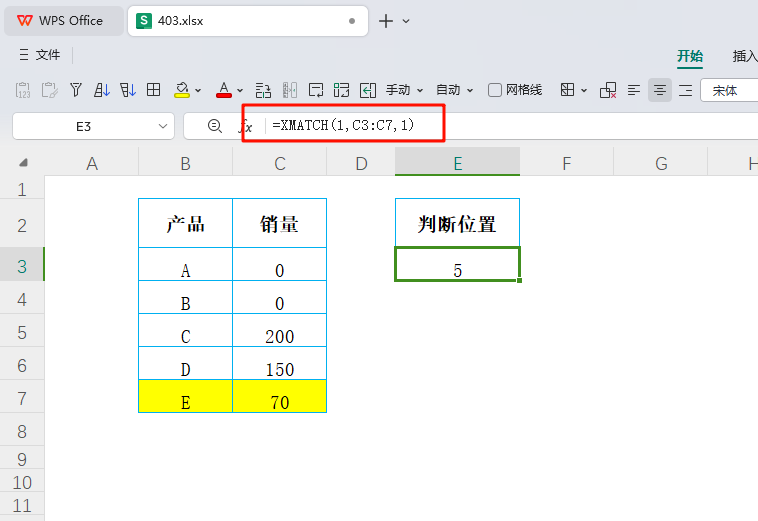758x521 pixels.
Task: Click the sort ascending icon
Action: tap(102, 90)
